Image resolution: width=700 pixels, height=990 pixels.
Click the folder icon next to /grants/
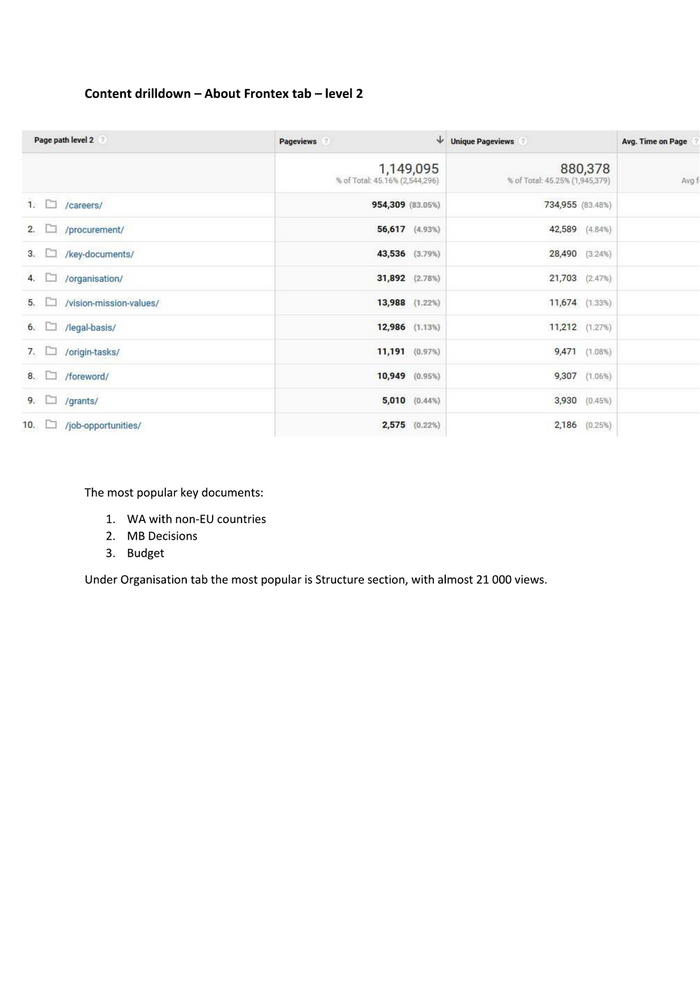coord(51,400)
